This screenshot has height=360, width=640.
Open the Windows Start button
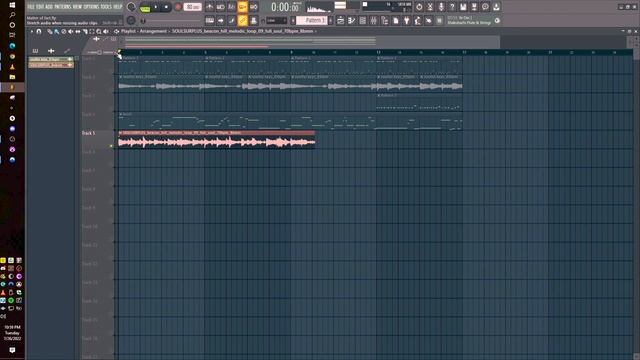(12, 4)
